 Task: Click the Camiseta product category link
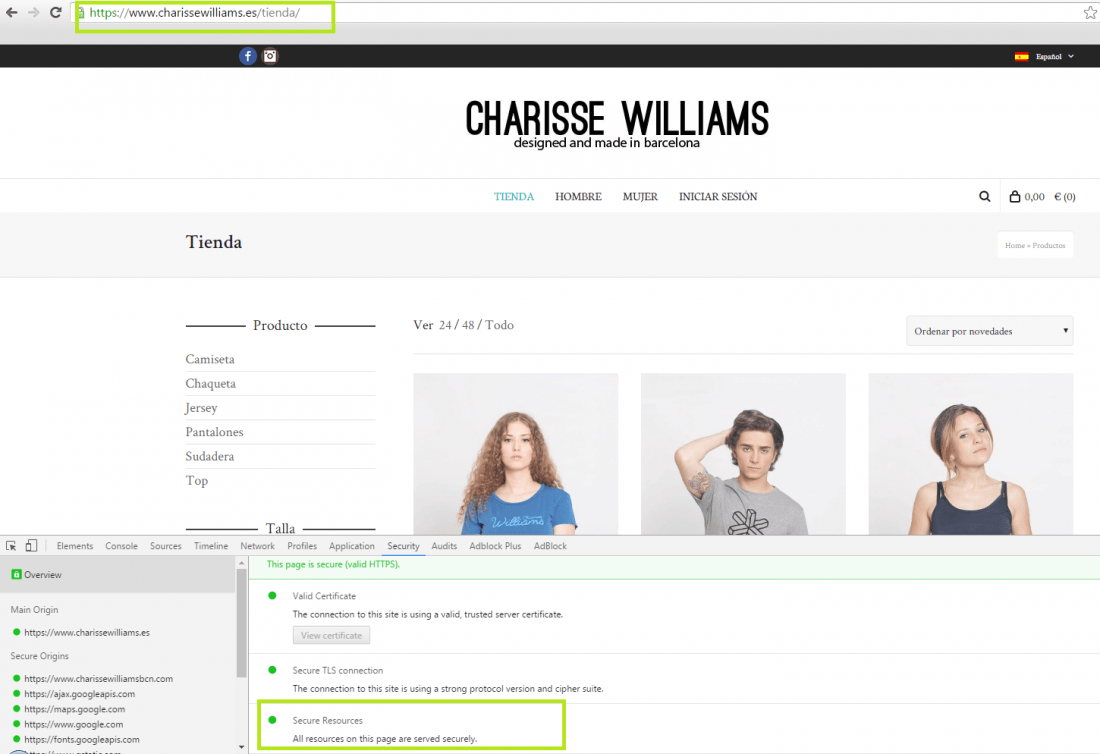[x=210, y=359]
